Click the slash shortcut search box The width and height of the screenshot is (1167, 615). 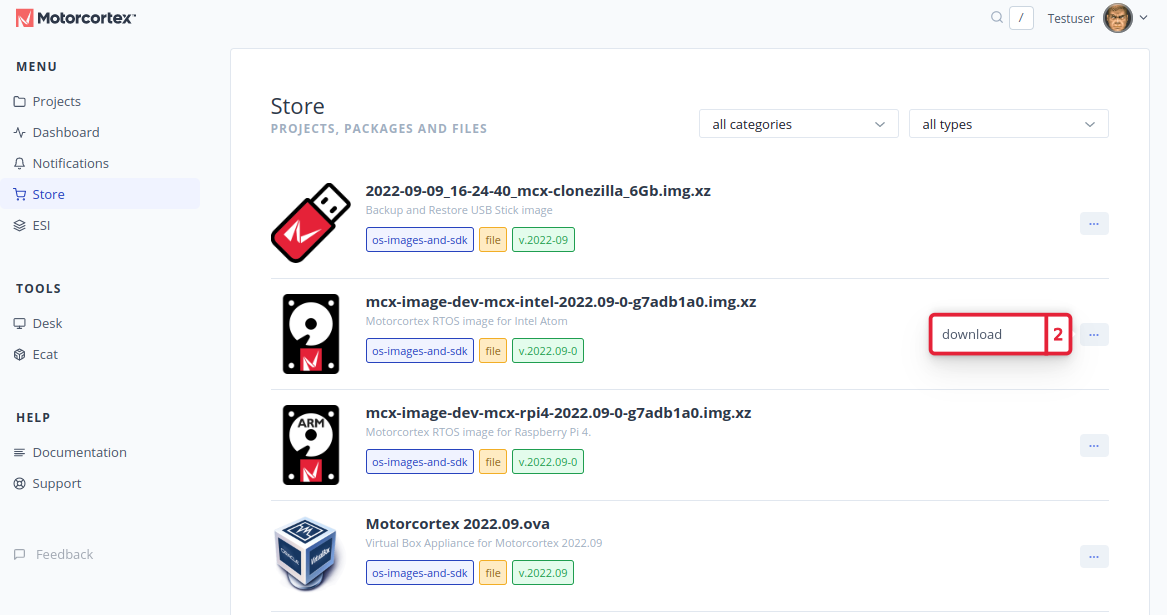1021,18
